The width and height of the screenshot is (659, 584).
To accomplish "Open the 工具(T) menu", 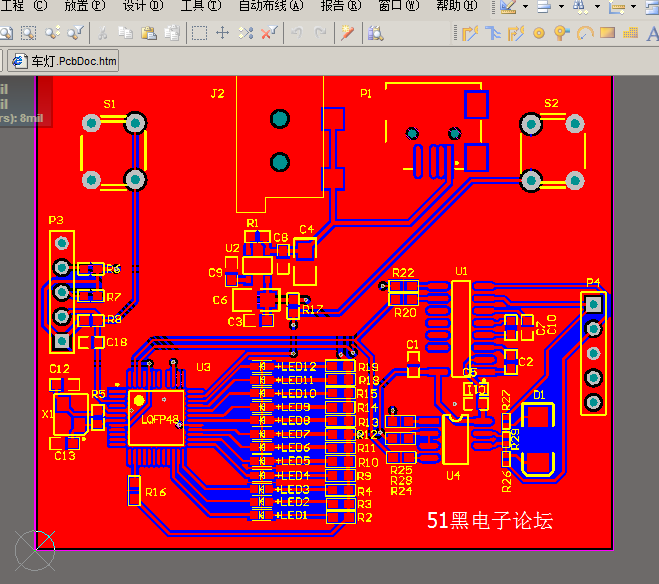I will [x=200, y=6].
